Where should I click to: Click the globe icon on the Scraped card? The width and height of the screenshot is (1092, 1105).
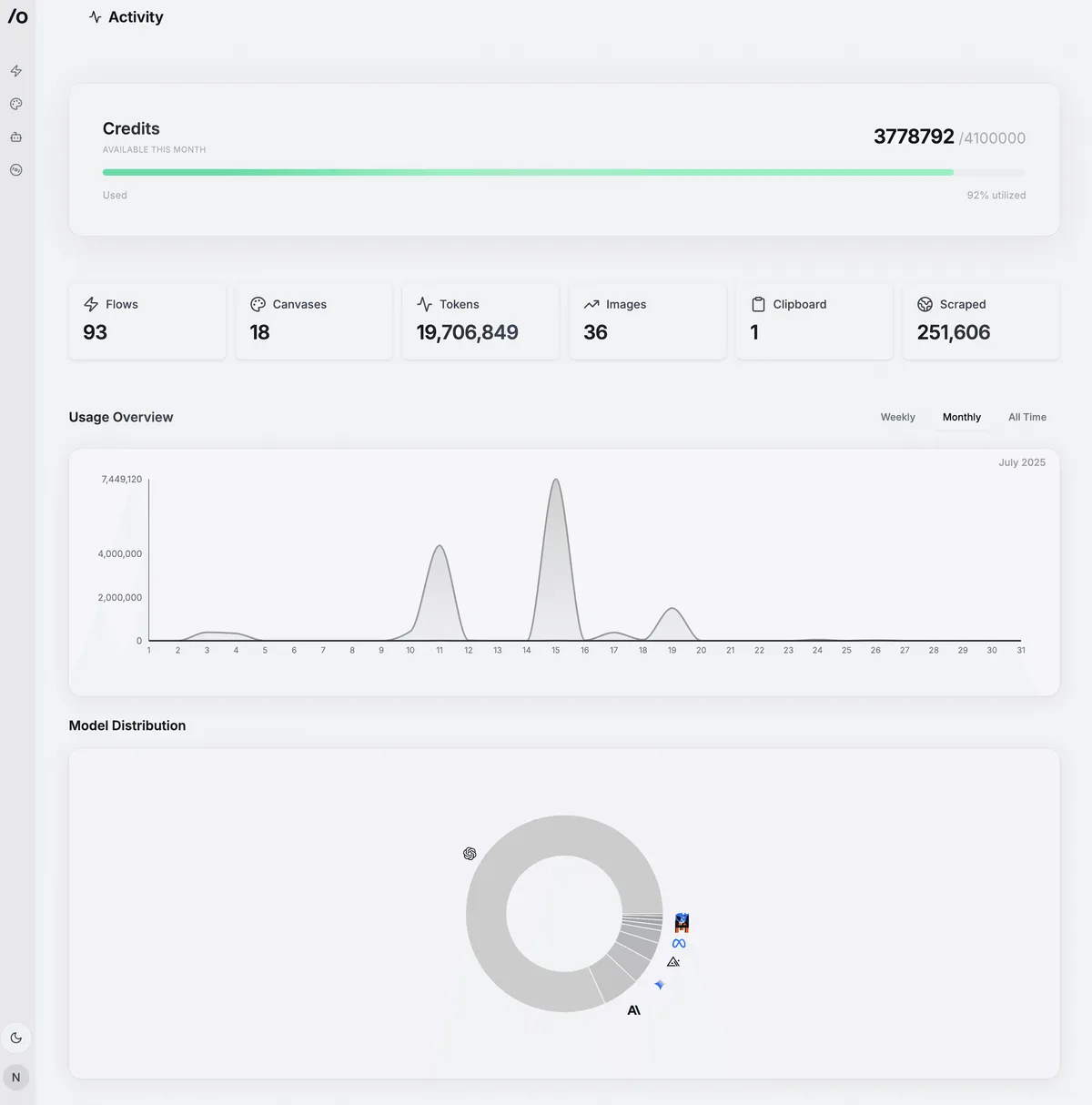pyautogui.click(x=925, y=304)
